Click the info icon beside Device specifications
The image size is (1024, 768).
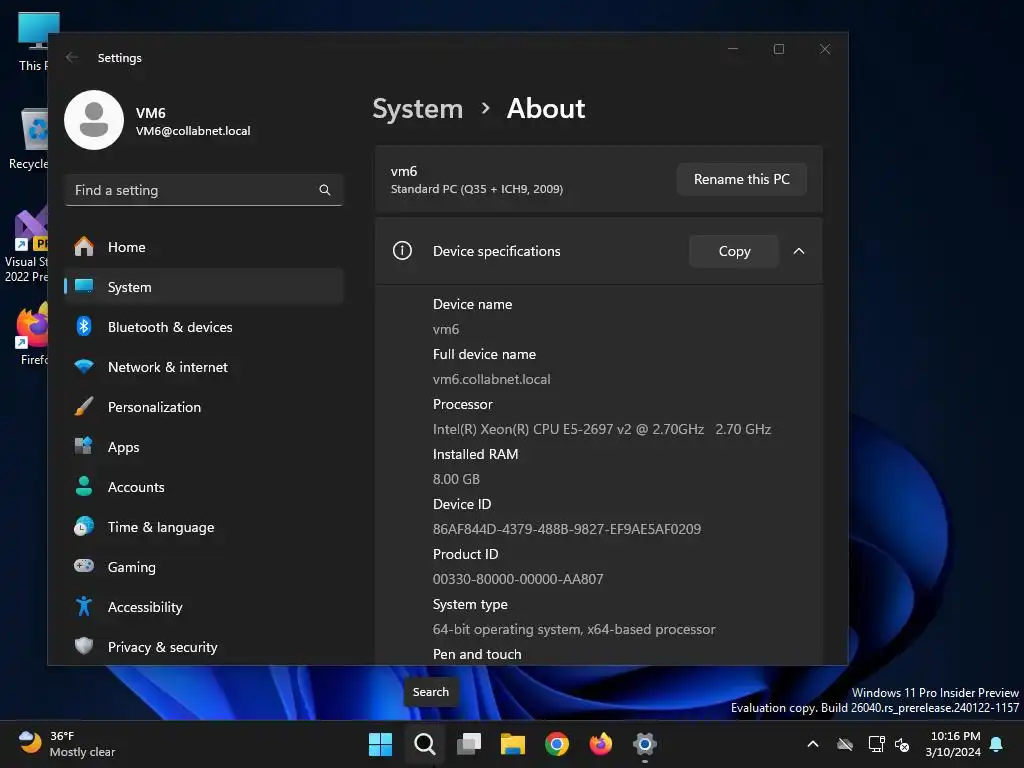tap(402, 250)
